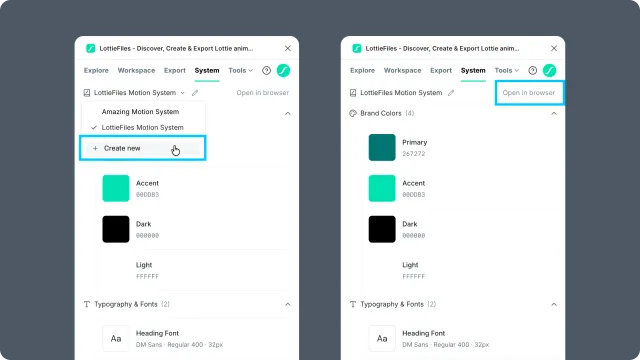640x360 pixels.
Task: Click Dark color swatch in right panel
Action: point(382,229)
